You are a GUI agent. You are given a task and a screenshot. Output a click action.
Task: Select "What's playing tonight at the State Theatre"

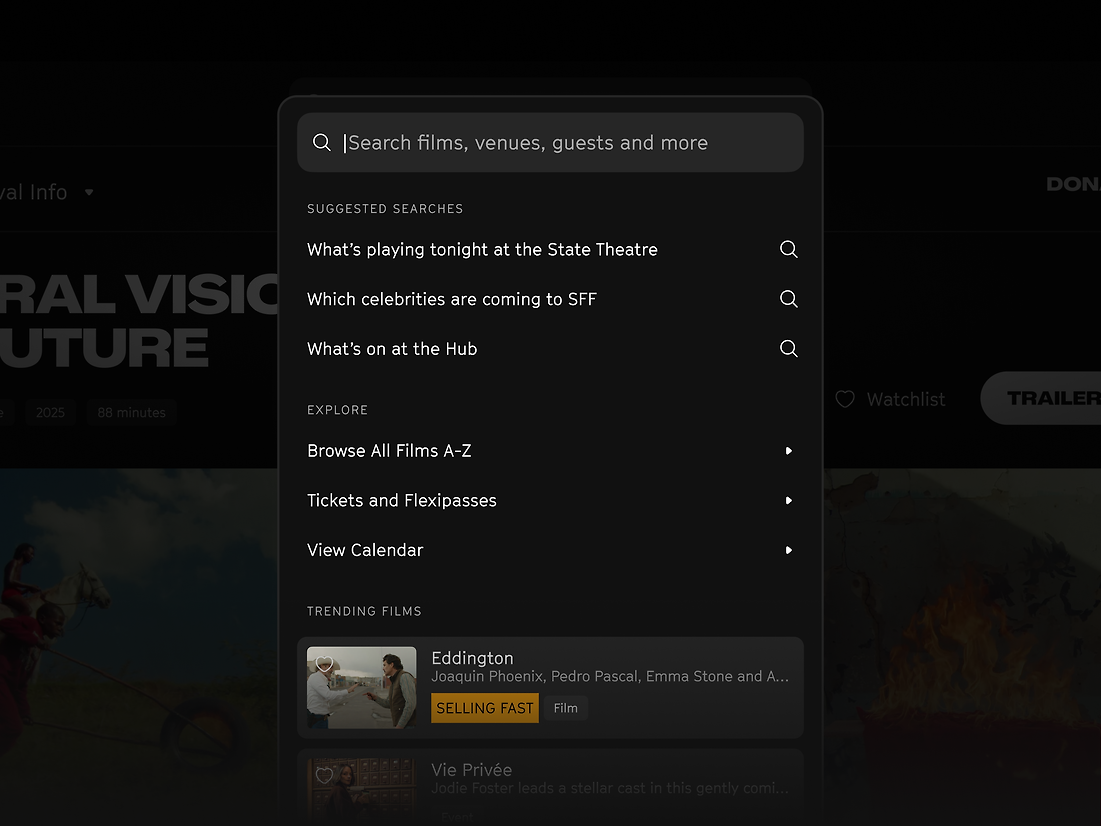coord(482,250)
